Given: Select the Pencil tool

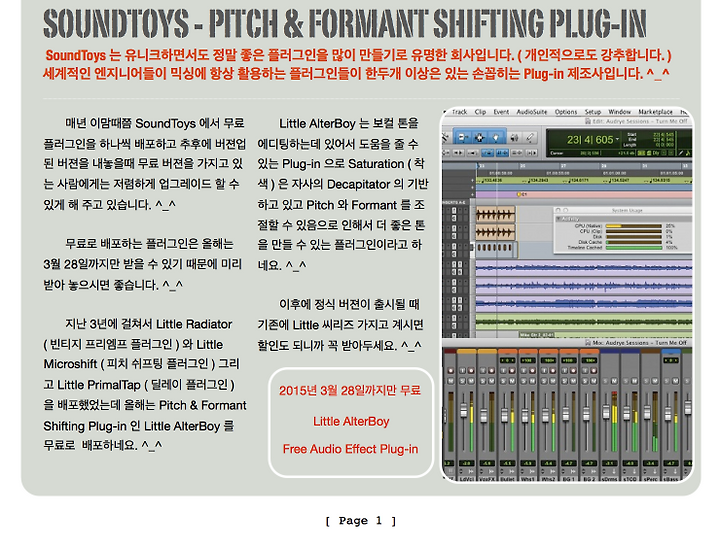Looking at the screenshot, I should [x=530, y=137].
